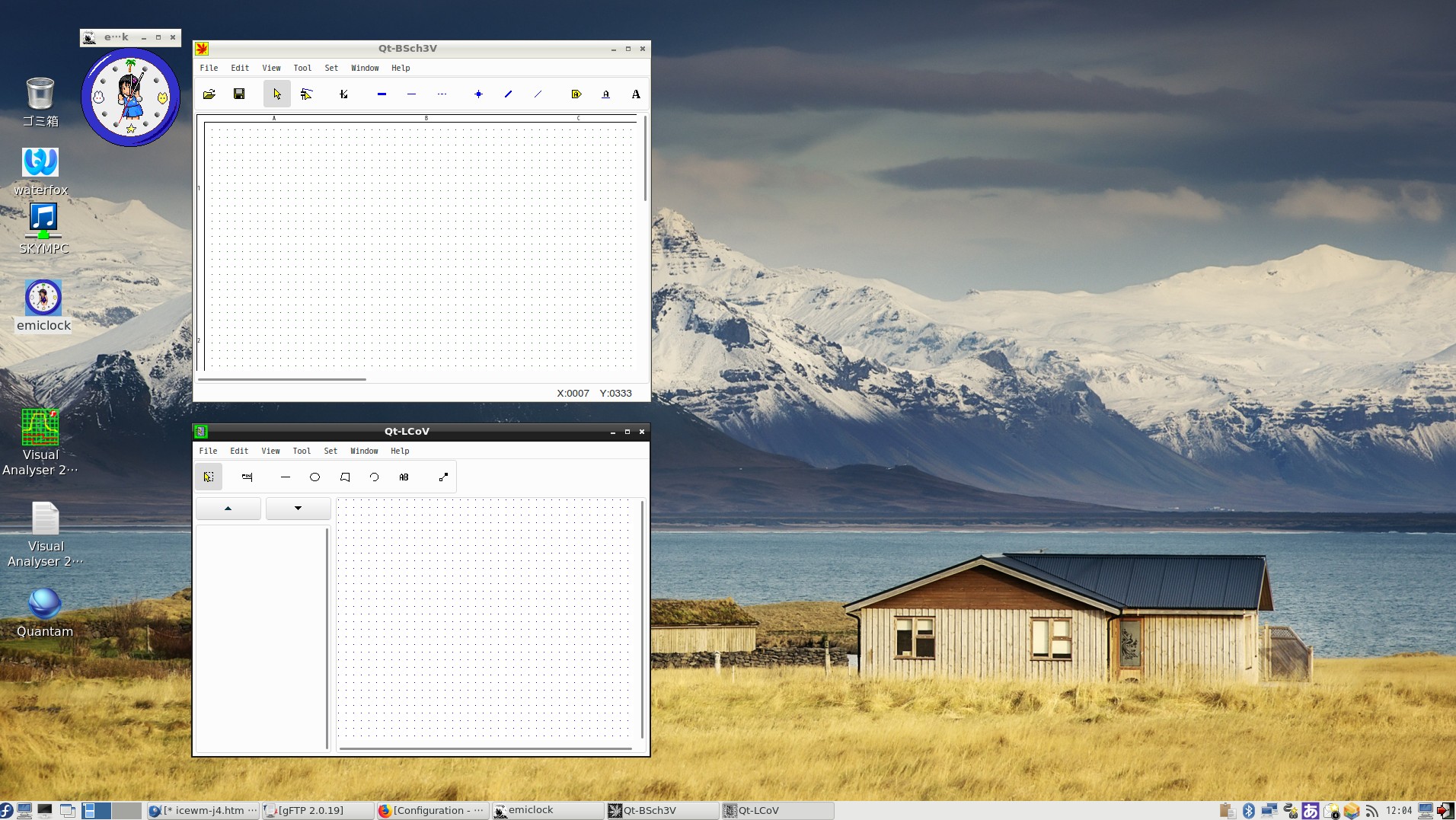Select the thick blue bus line tool
The height and width of the screenshot is (820, 1456).
point(382,94)
